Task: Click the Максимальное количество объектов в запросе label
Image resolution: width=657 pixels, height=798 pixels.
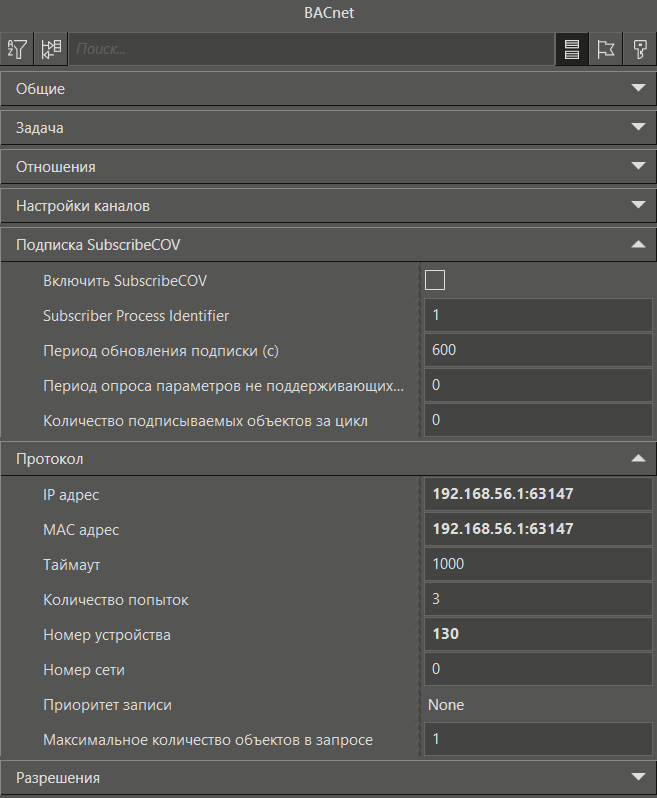Action: 208,740
